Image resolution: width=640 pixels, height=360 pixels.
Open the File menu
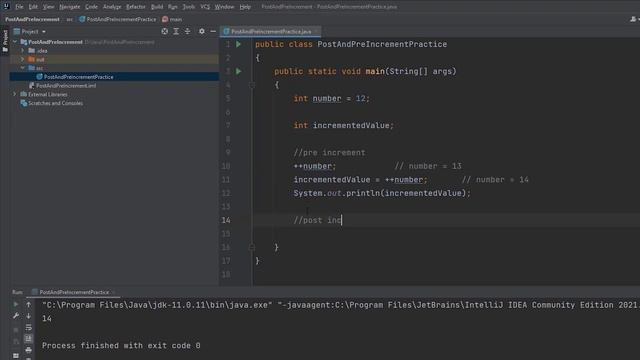[x=19, y=7]
